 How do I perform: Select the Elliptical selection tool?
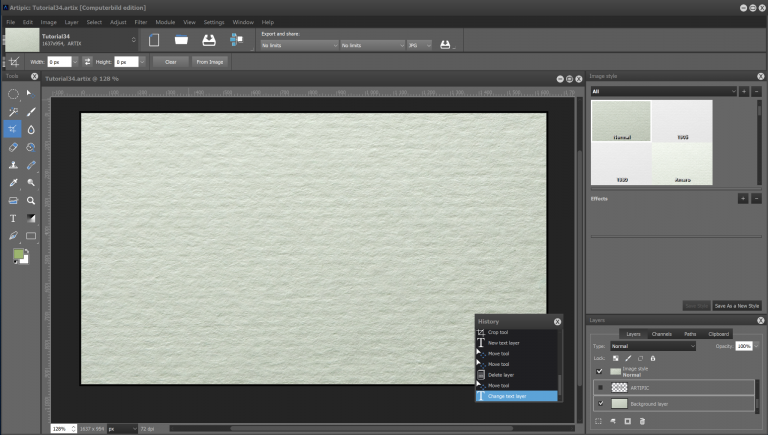(13, 94)
